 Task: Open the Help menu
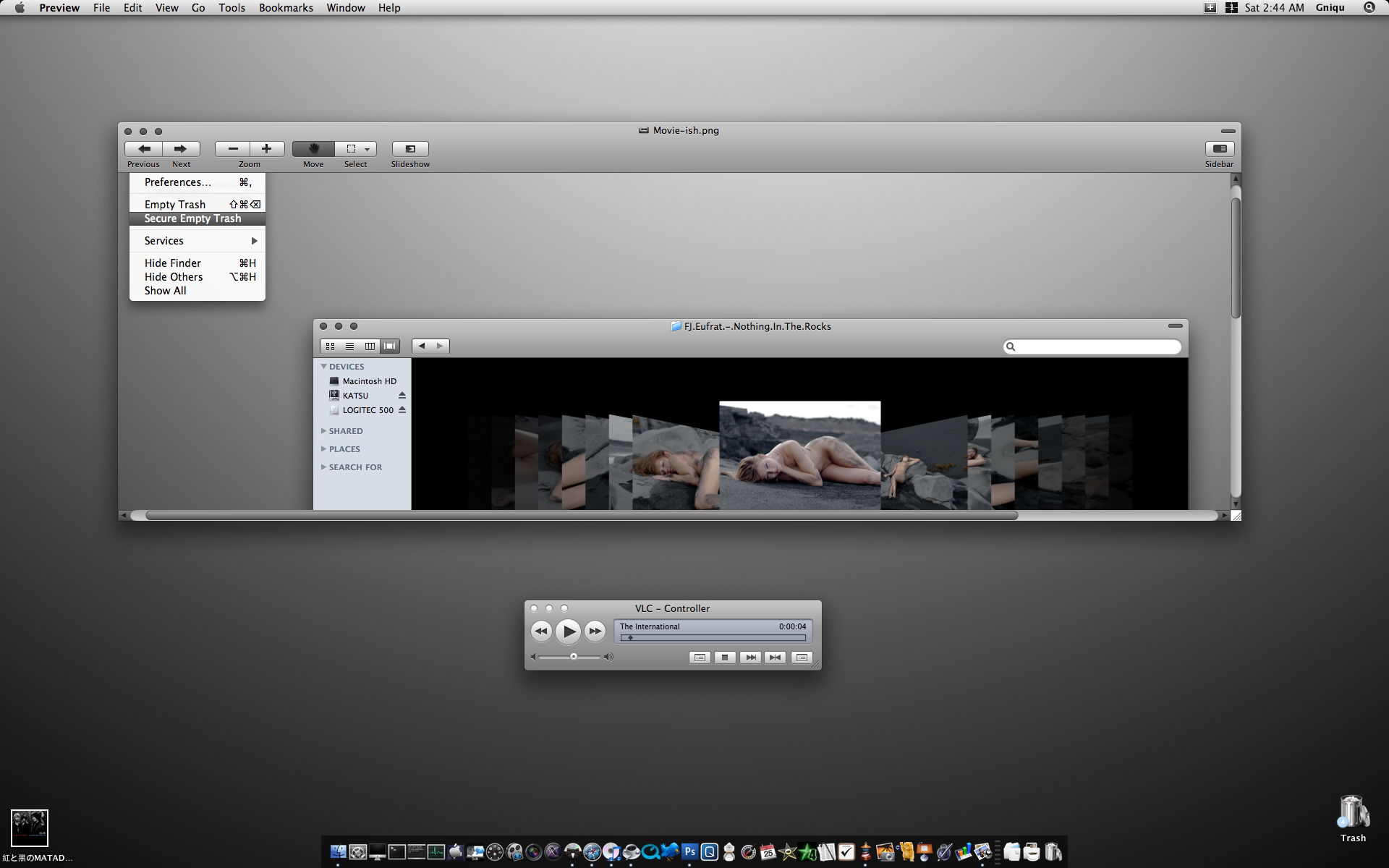click(x=388, y=8)
